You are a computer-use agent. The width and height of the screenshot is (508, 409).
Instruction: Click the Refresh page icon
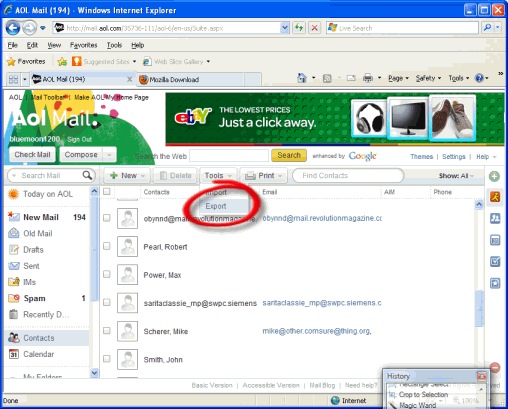[x=299, y=28]
